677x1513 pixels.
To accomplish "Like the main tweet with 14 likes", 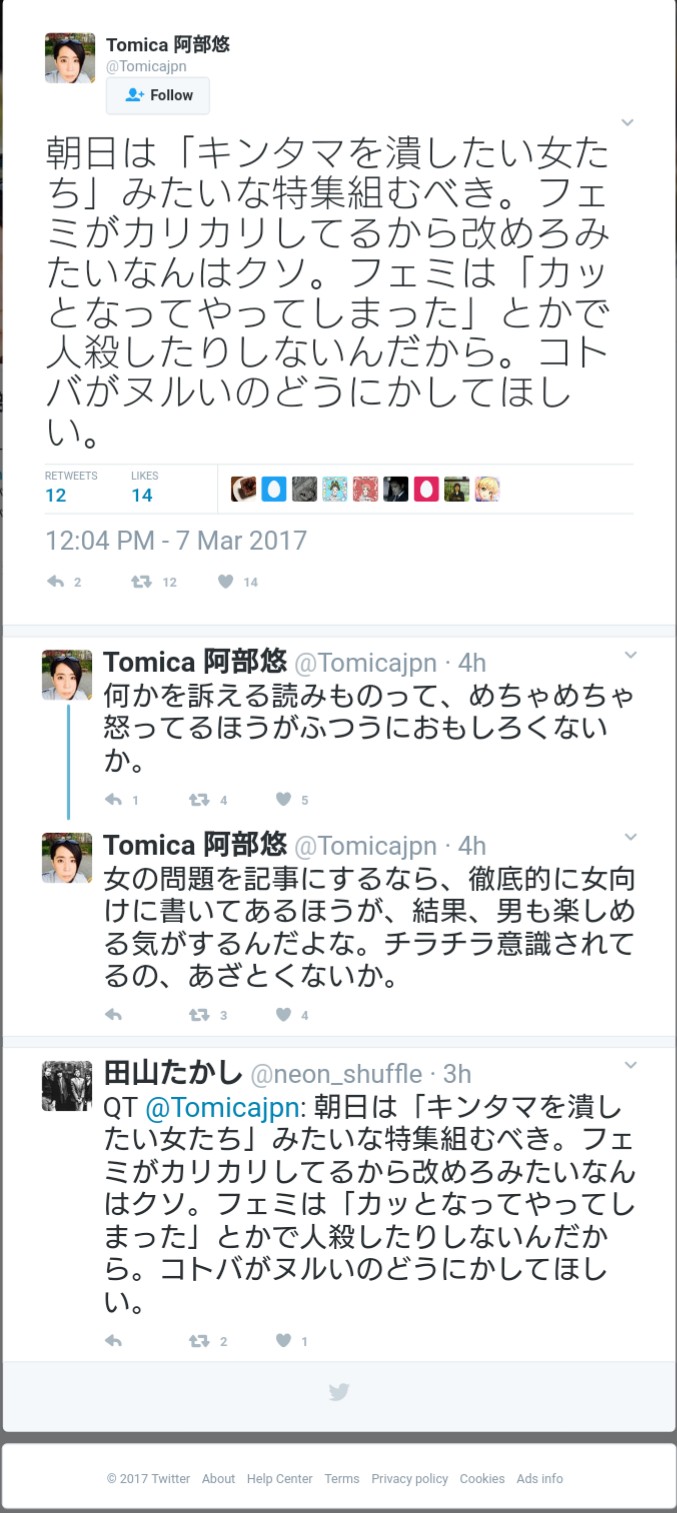I will [x=226, y=582].
